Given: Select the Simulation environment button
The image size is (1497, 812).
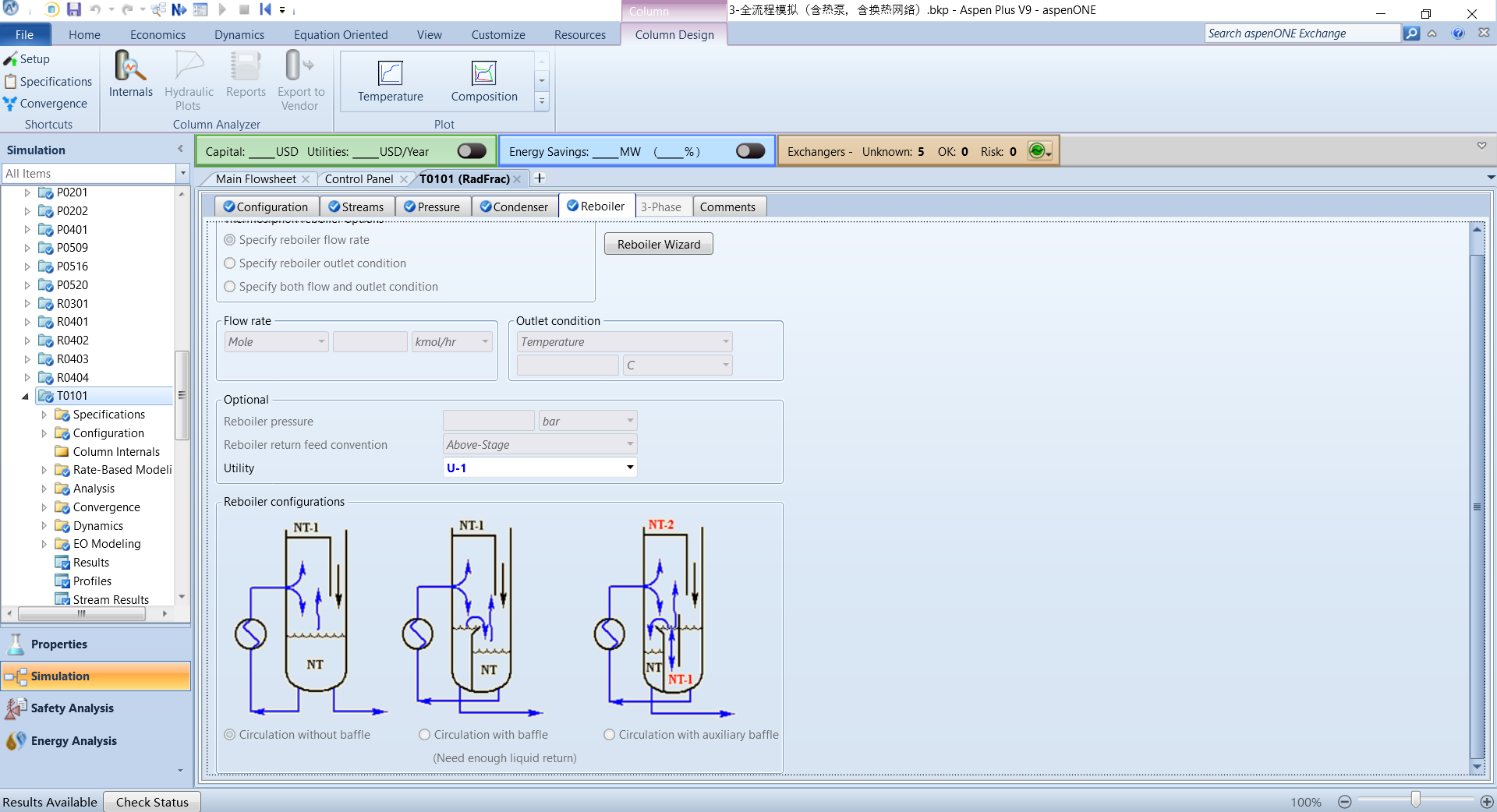Looking at the screenshot, I should (95, 676).
